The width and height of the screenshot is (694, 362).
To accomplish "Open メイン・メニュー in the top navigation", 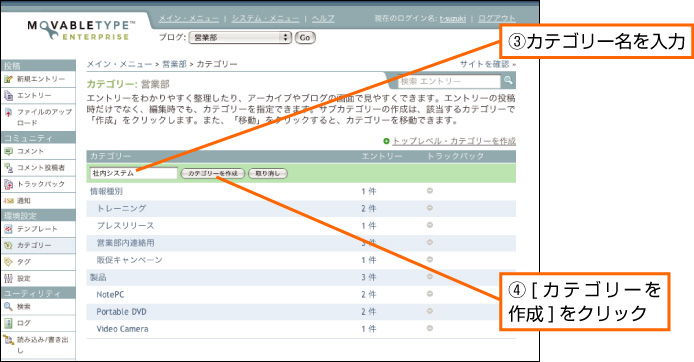I will pos(189,19).
